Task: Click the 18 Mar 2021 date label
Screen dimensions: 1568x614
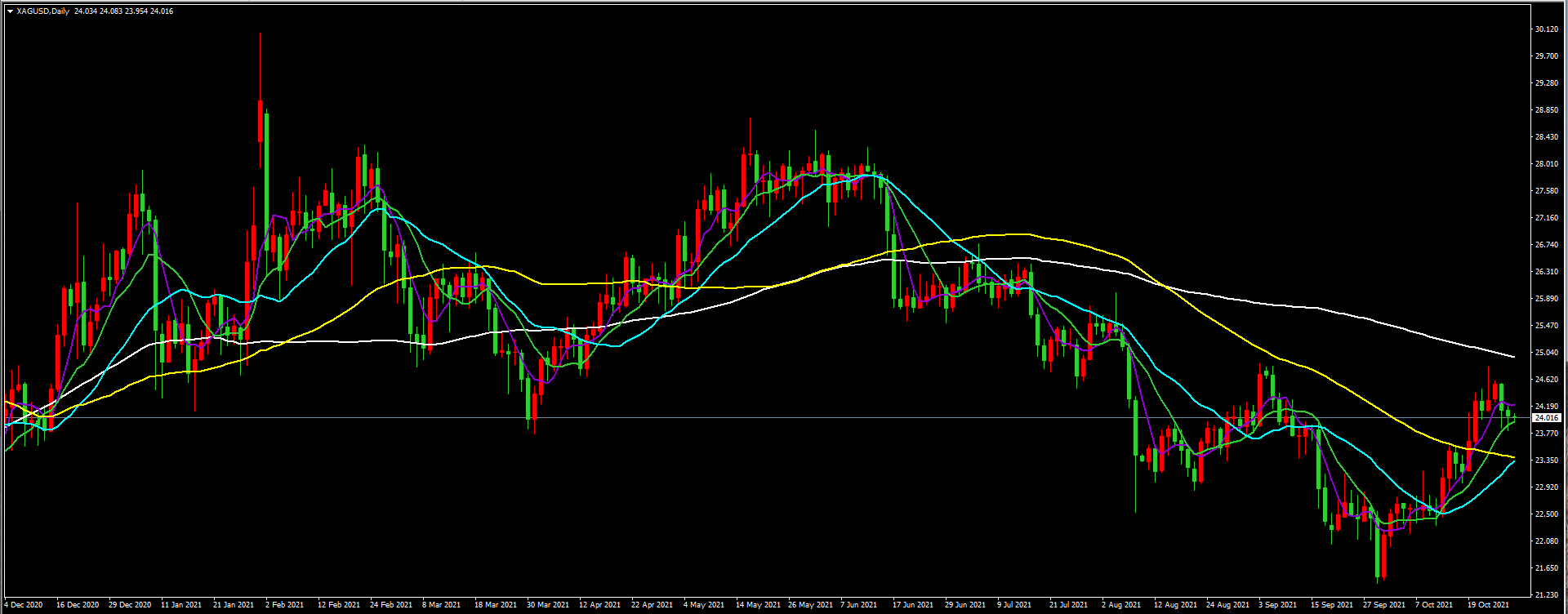Action: 496,605
